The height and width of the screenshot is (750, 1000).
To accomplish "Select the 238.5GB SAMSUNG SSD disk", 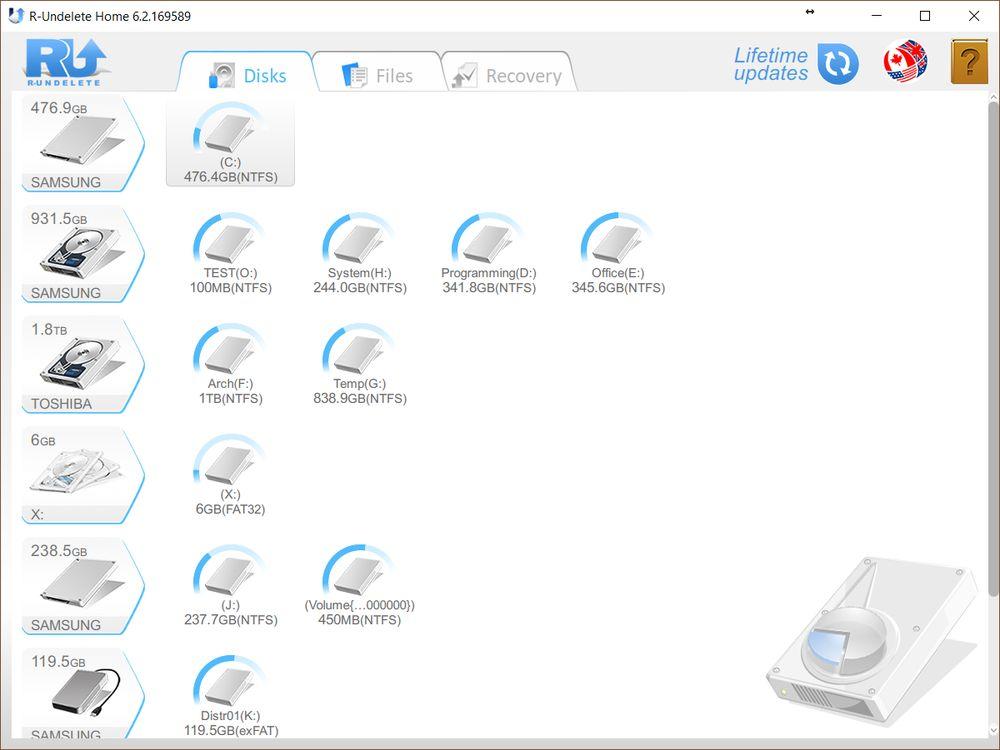I will coord(83,587).
